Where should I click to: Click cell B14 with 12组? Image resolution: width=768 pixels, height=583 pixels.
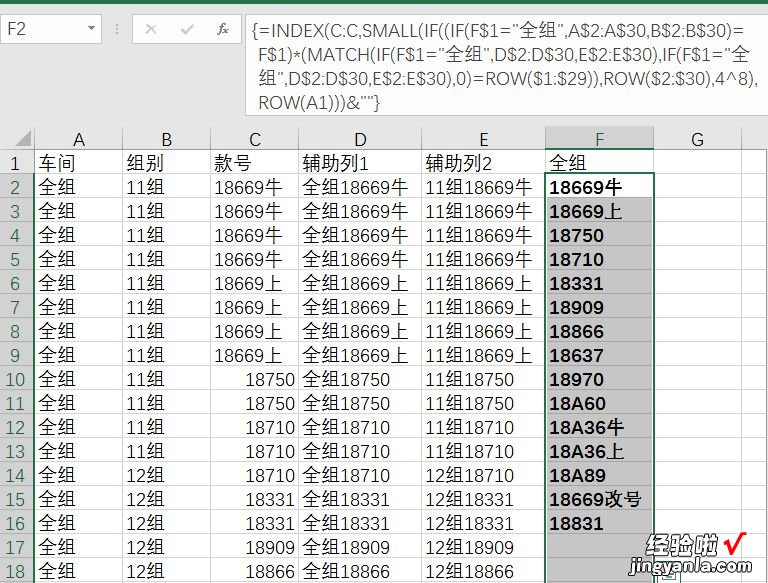(x=167, y=475)
